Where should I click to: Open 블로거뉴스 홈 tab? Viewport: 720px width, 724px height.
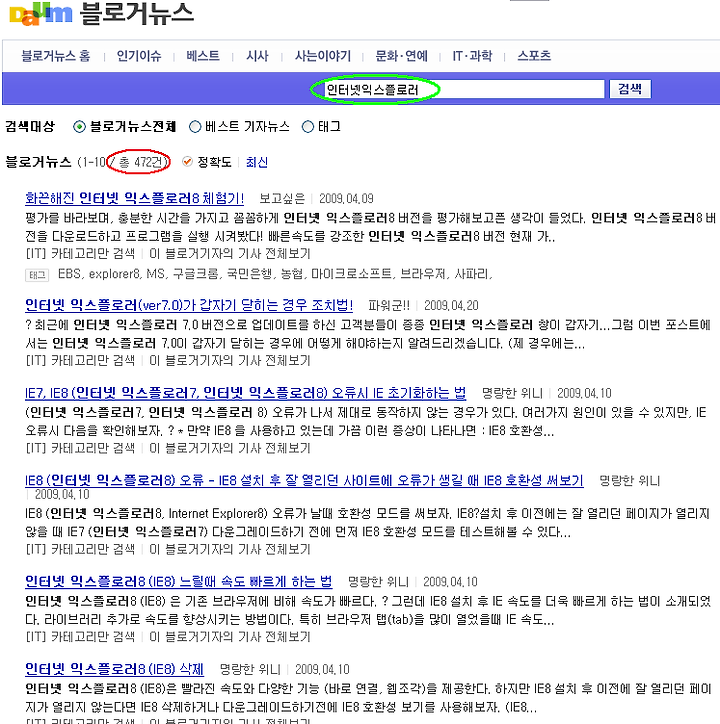[56, 56]
